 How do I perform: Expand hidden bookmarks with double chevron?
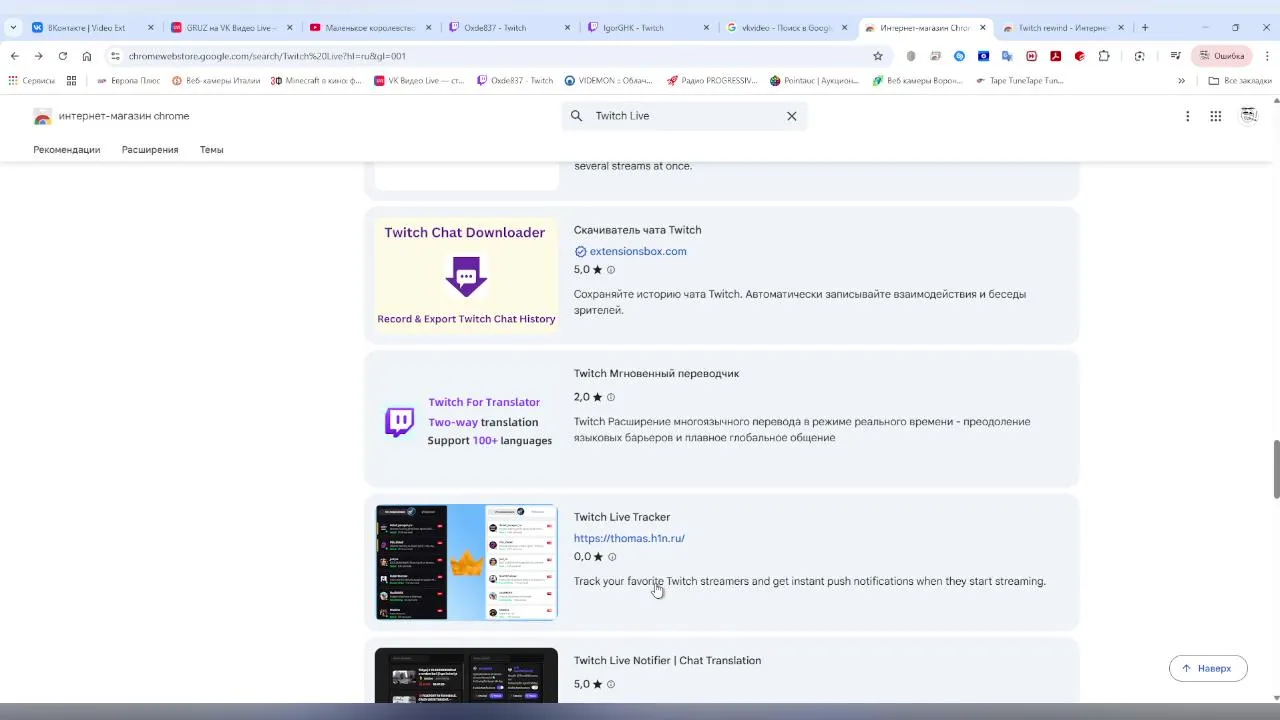point(1181,80)
